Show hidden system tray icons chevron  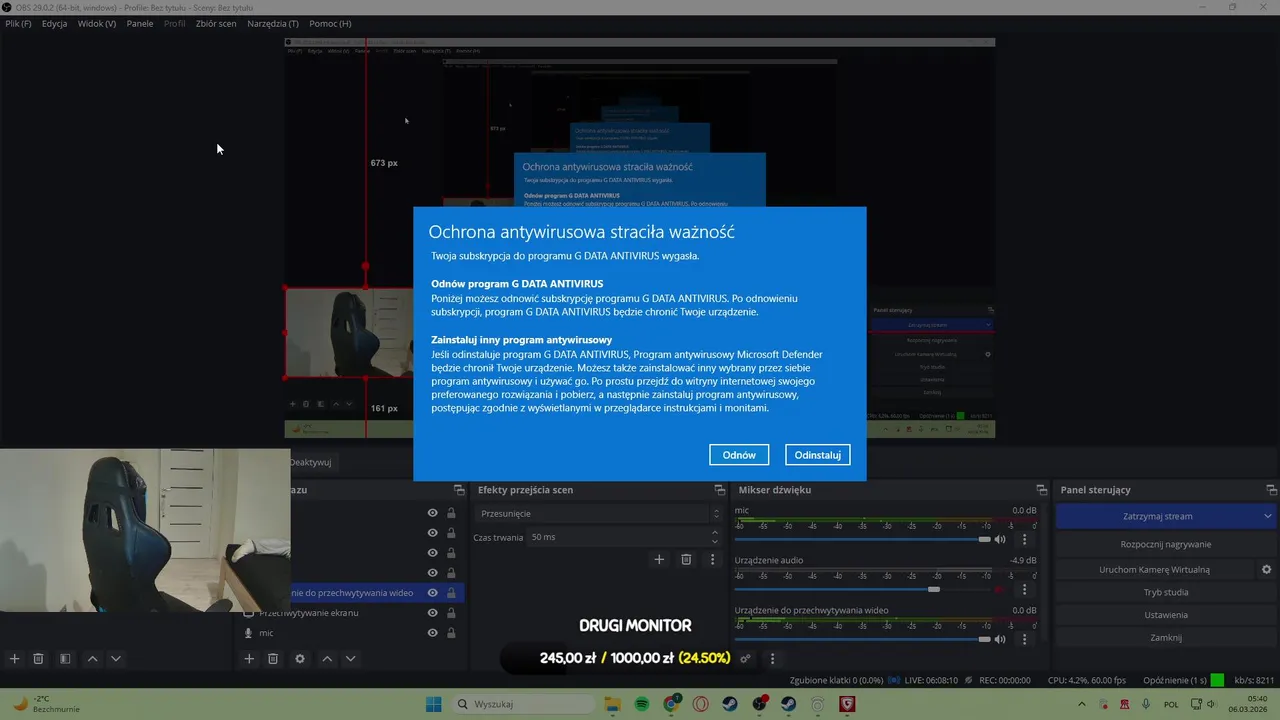click(1081, 704)
